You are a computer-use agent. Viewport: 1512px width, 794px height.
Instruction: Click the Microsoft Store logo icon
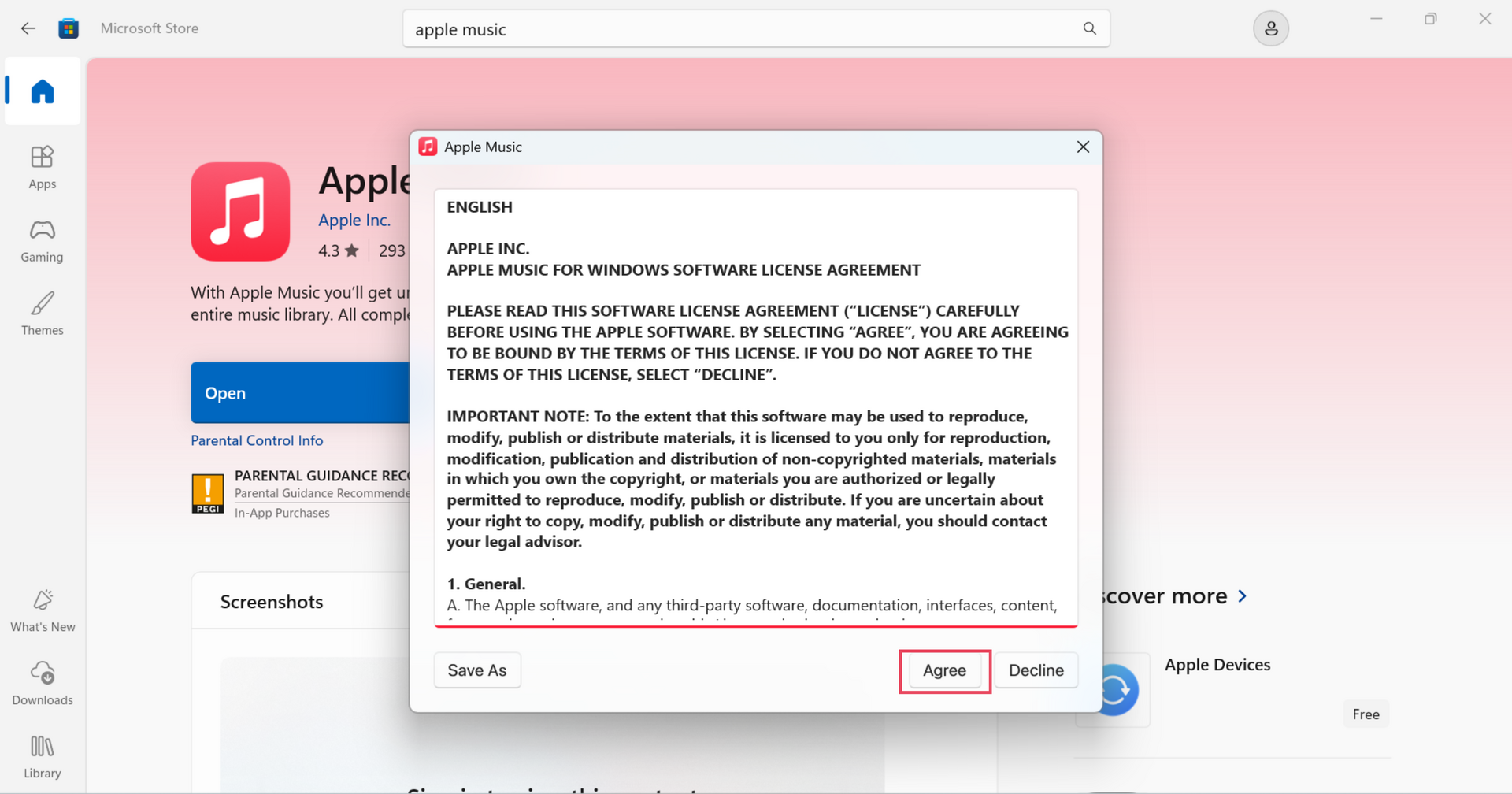[69, 28]
